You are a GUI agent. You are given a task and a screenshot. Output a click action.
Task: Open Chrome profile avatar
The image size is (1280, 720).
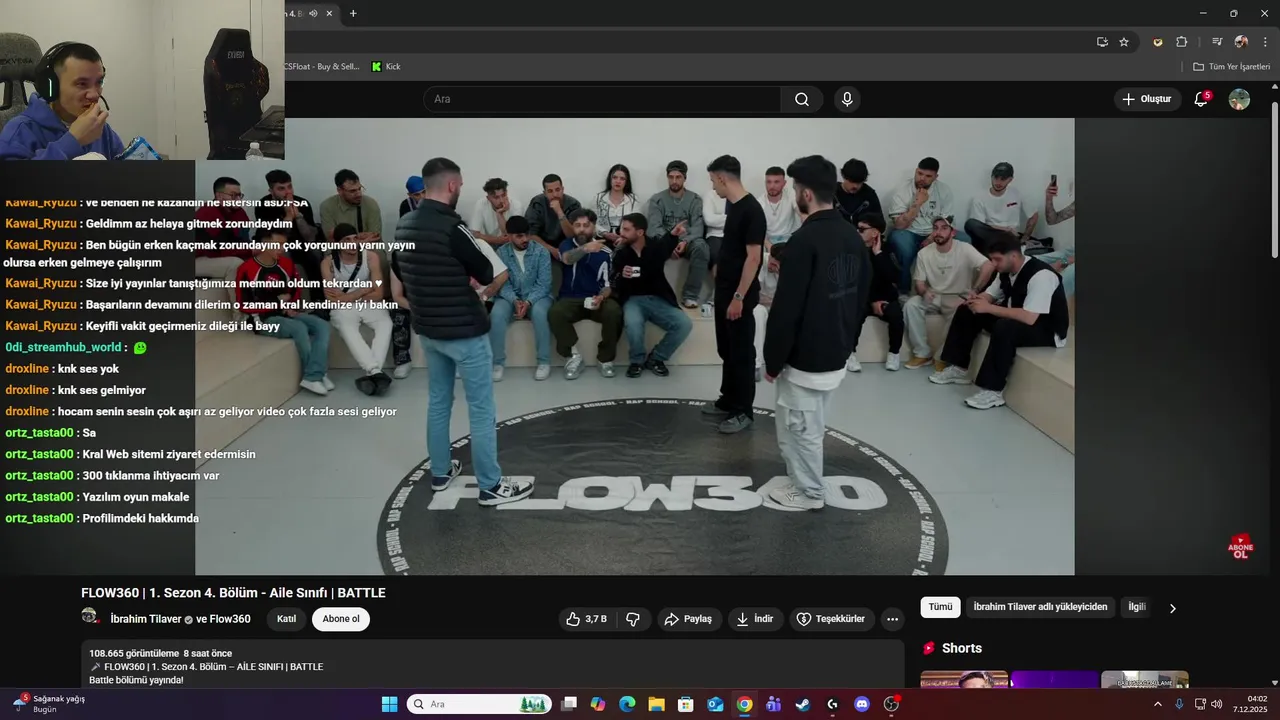pos(1241,42)
